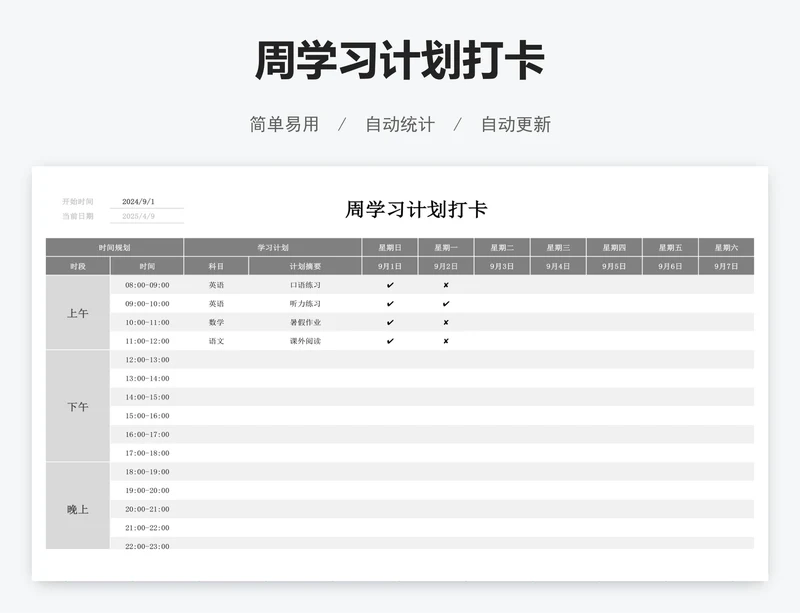This screenshot has width=800, height=613.
Task: Click the 11:00-12:00 time cell
Action: click(147, 341)
